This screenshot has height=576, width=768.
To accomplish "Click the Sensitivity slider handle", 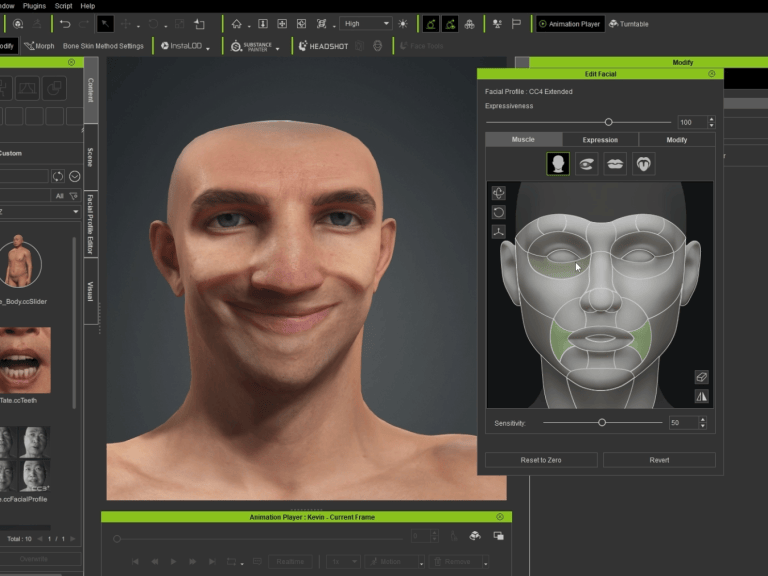I will coord(602,423).
